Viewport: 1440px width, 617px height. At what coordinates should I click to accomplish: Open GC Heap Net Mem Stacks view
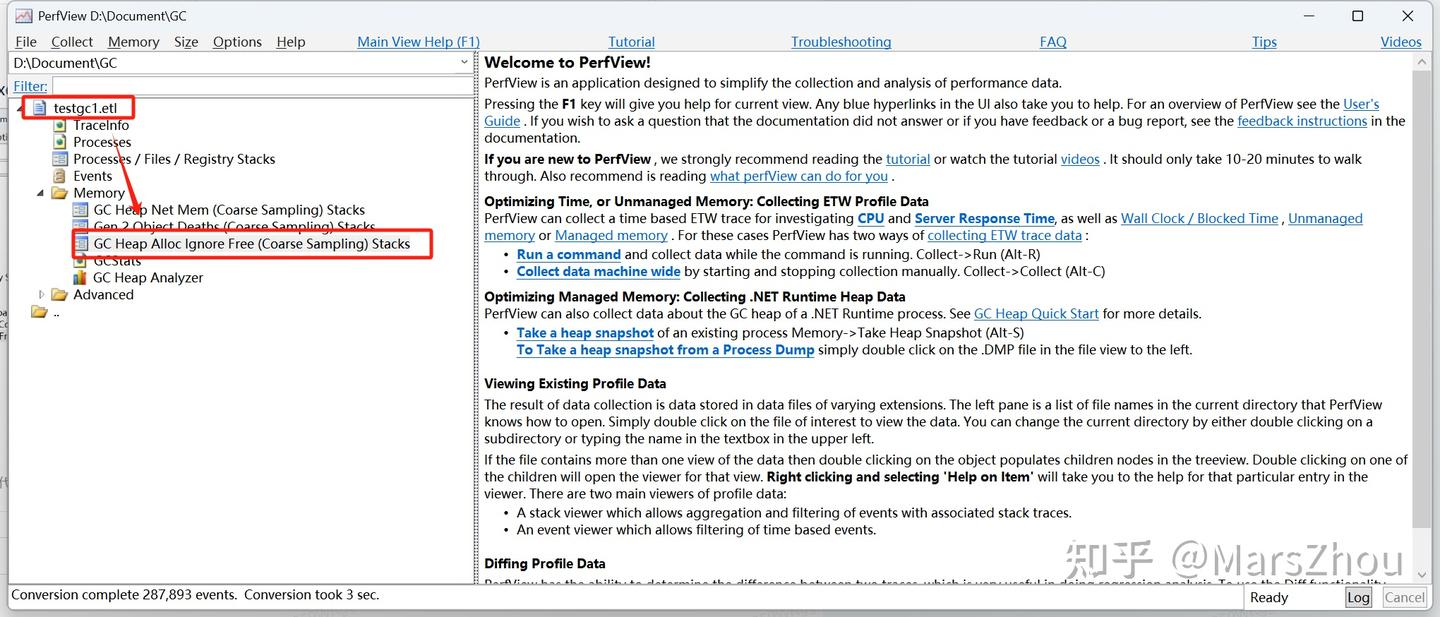[x=78, y=209]
